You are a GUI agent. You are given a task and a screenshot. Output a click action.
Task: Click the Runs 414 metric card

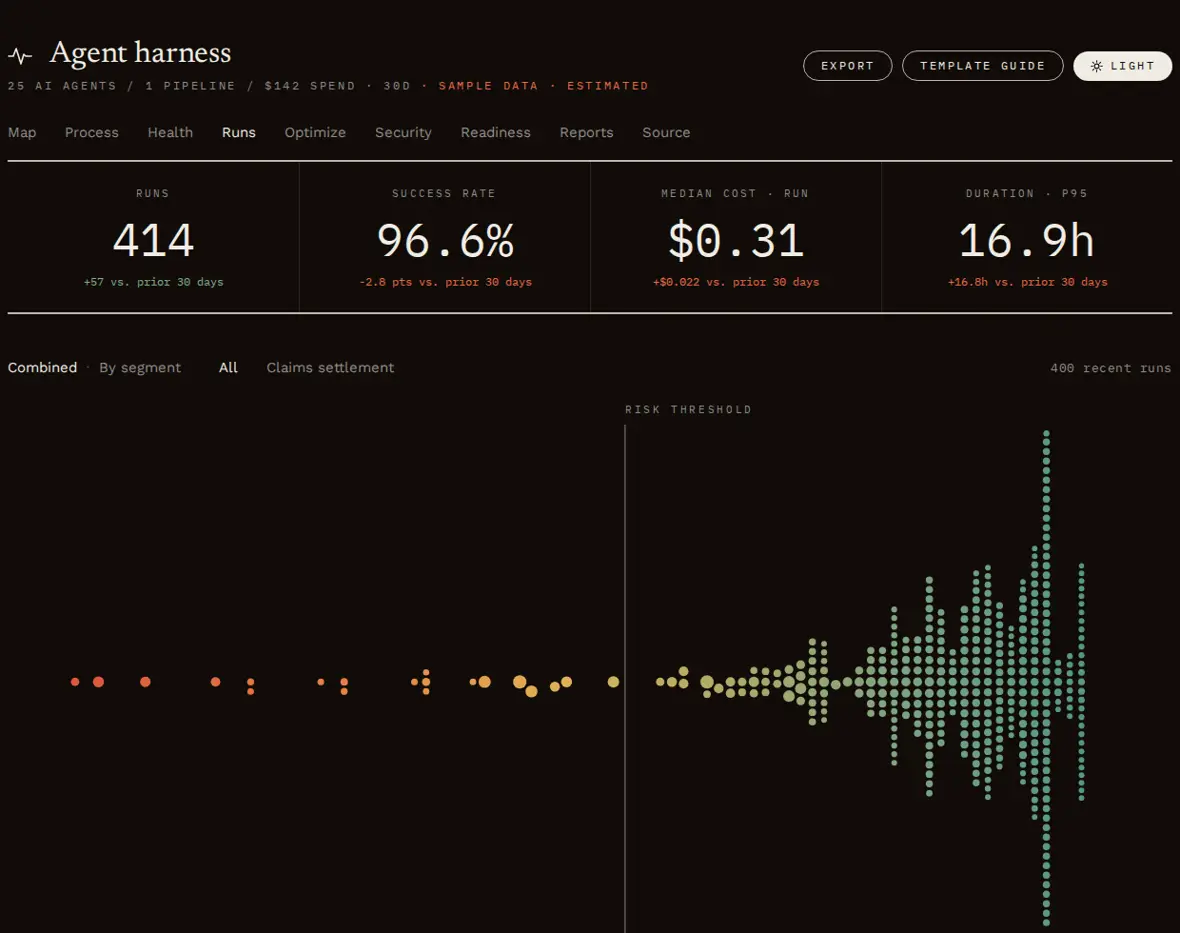(x=154, y=237)
